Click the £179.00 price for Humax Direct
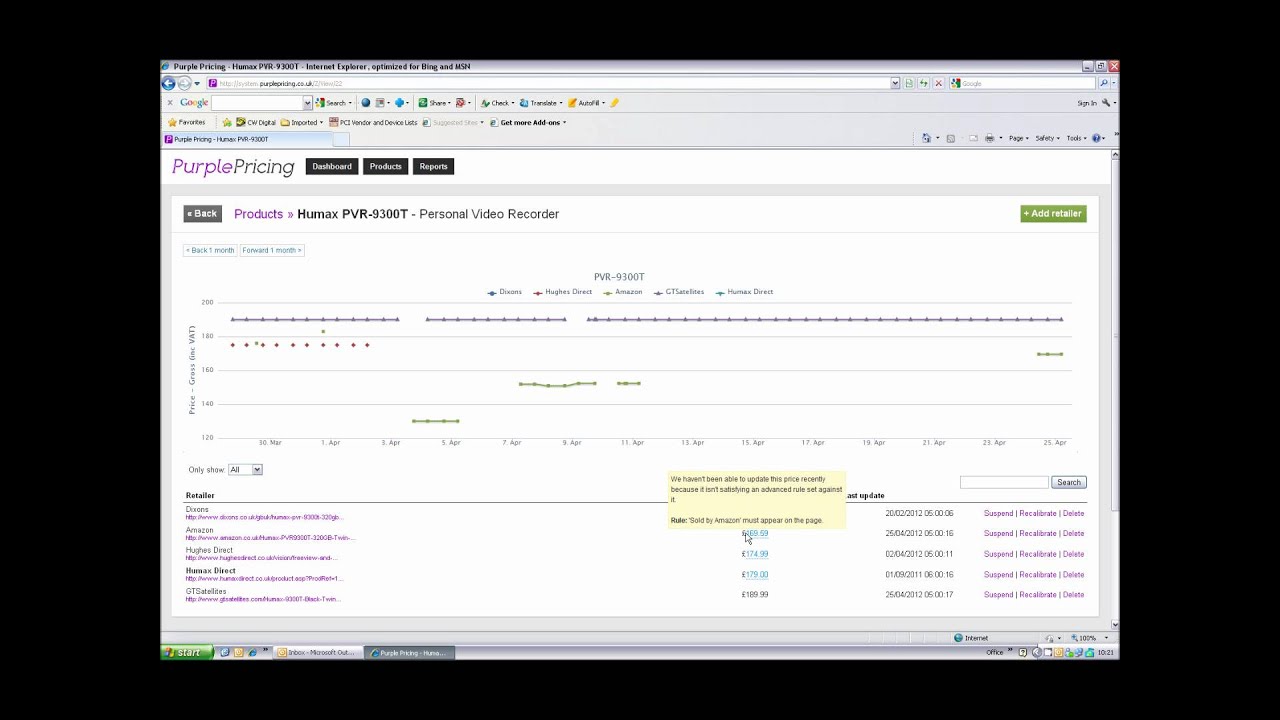Screen dimensions: 1280x720 (755, 574)
